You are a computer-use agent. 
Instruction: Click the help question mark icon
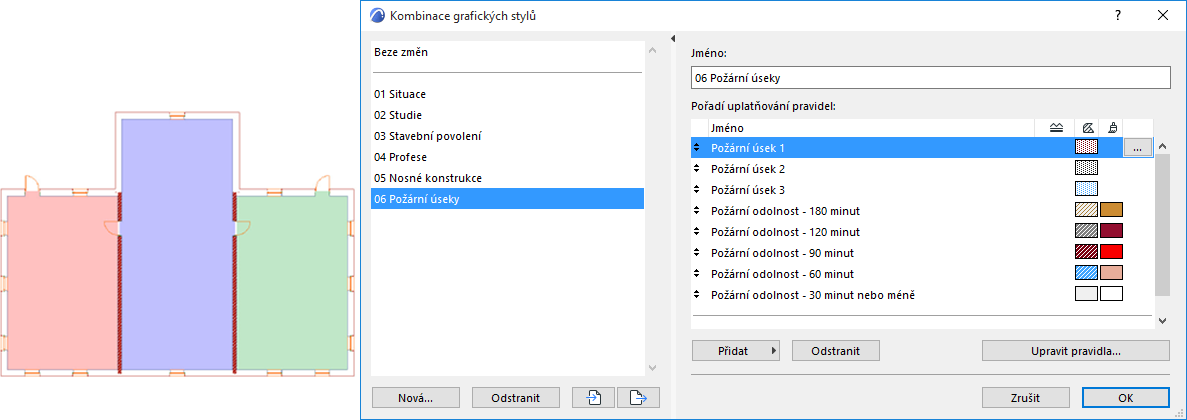(1117, 16)
